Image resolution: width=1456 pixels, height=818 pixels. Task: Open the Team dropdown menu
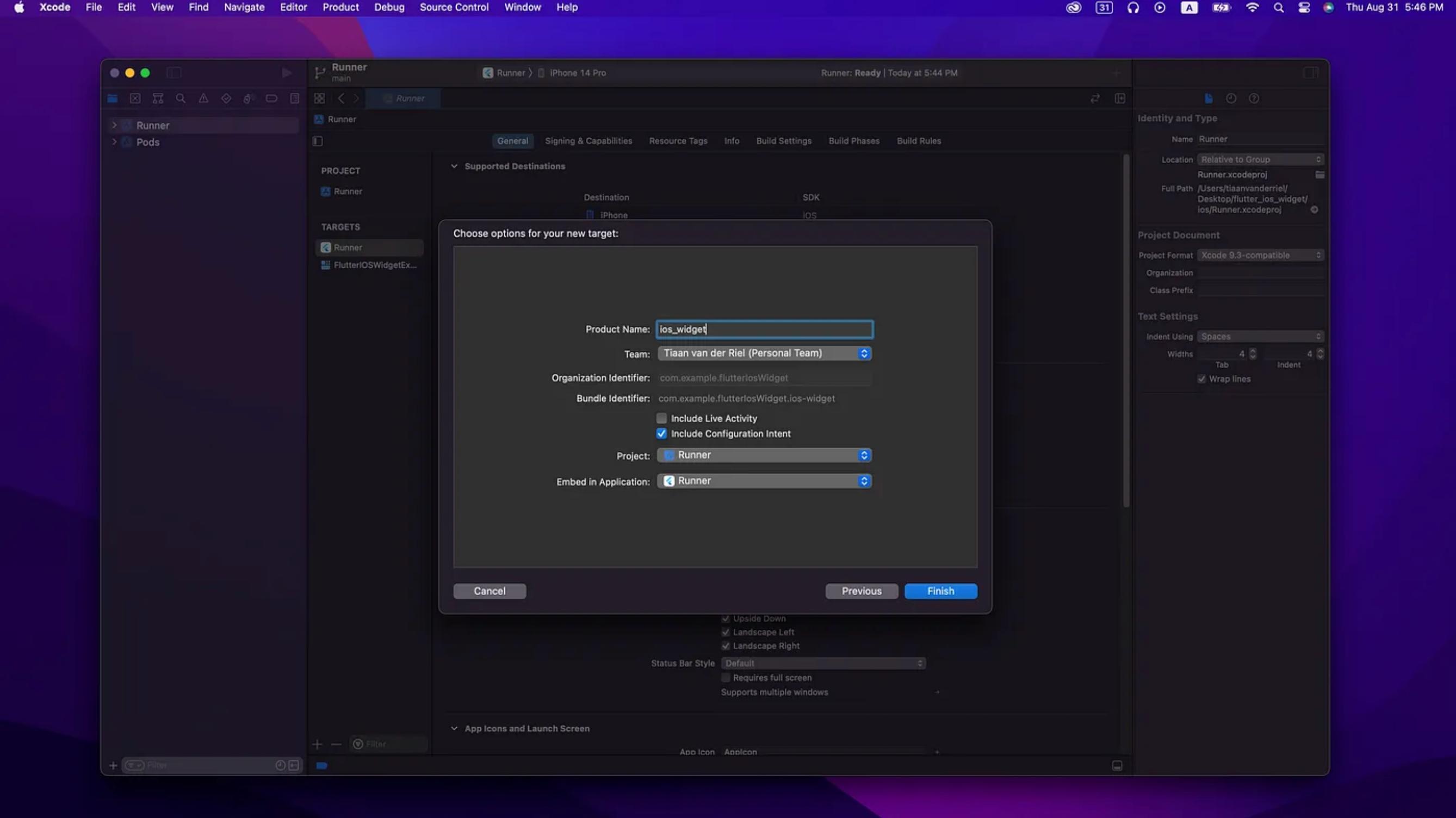click(x=764, y=354)
